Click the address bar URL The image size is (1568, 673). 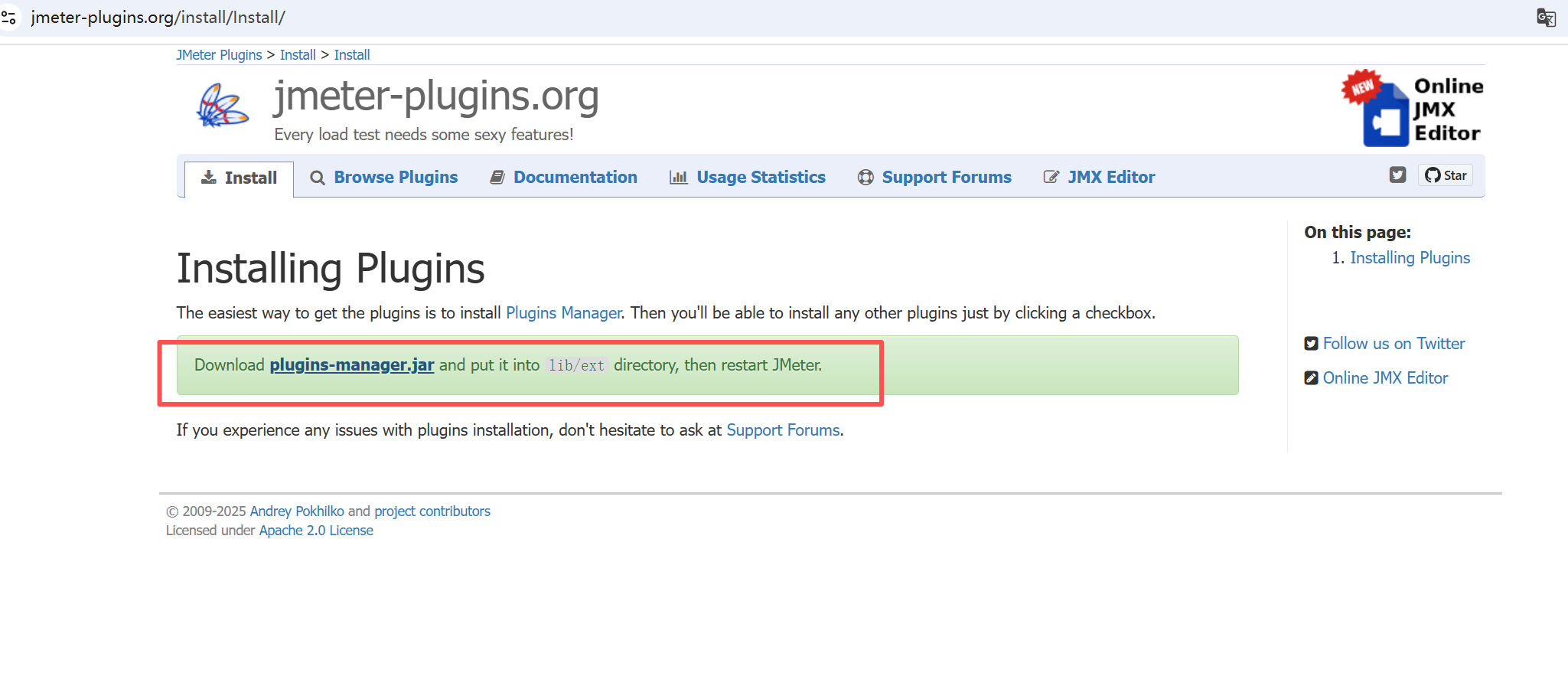tap(158, 17)
